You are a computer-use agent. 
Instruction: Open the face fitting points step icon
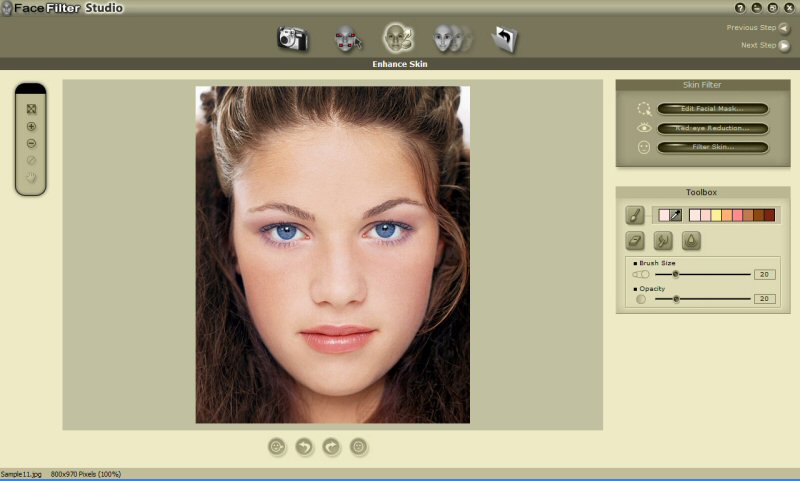click(347, 39)
